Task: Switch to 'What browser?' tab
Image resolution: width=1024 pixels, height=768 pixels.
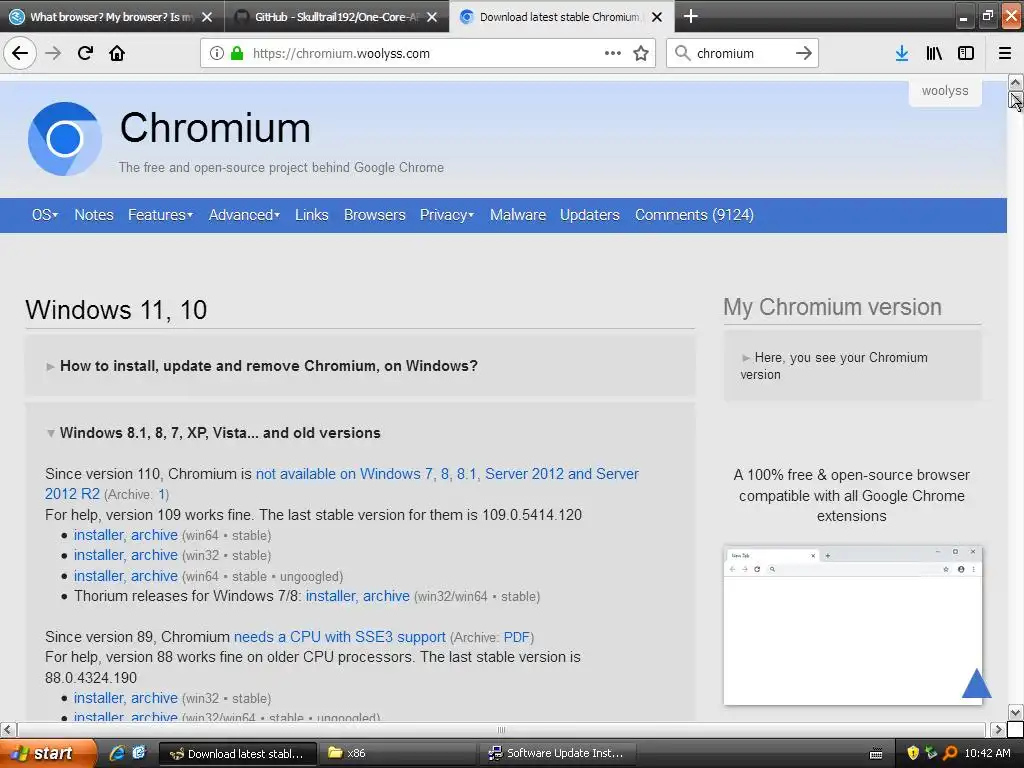Action: (x=102, y=17)
